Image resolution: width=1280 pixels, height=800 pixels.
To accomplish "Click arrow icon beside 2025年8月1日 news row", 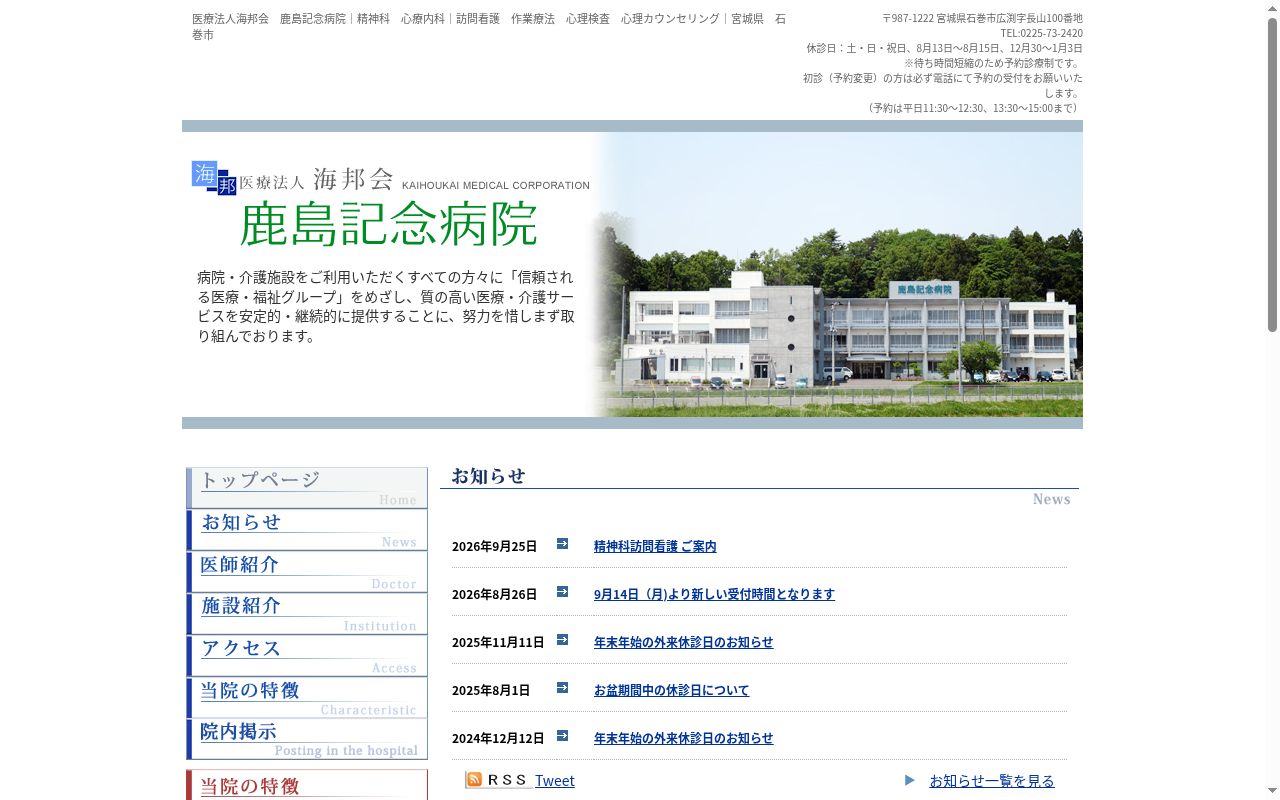I will [562, 688].
